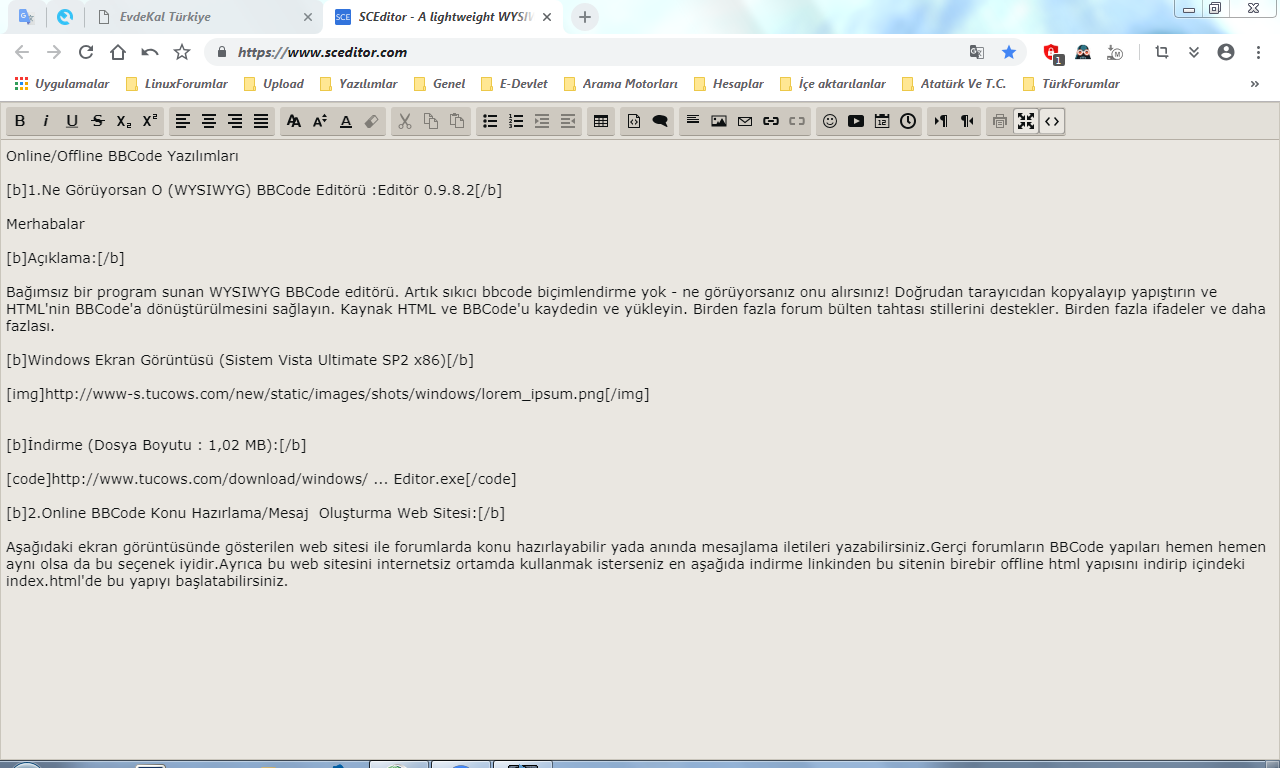Apply underline formatting
The height and width of the screenshot is (768, 1280).
pyautogui.click(x=72, y=121)
